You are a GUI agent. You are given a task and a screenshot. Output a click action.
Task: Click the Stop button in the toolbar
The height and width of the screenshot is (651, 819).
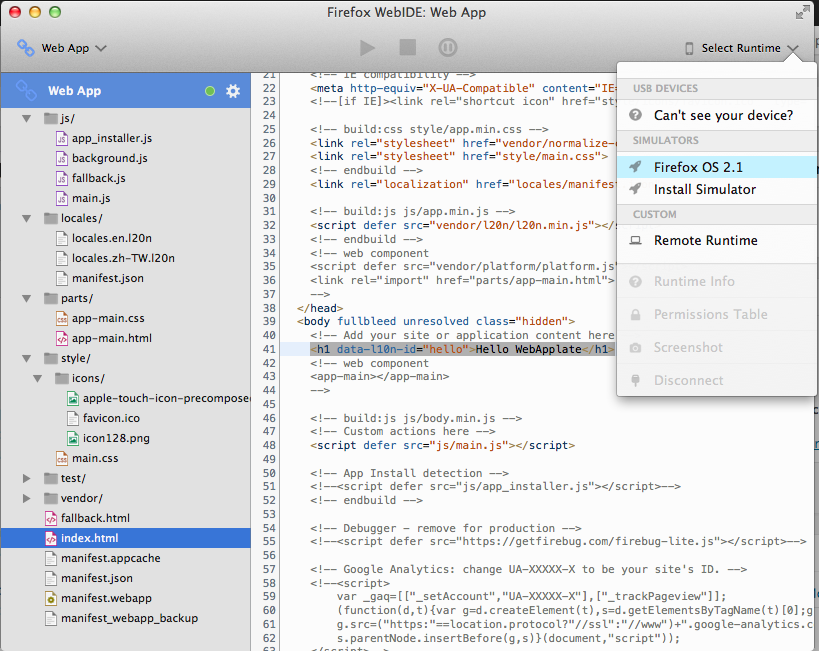(407, 48)
